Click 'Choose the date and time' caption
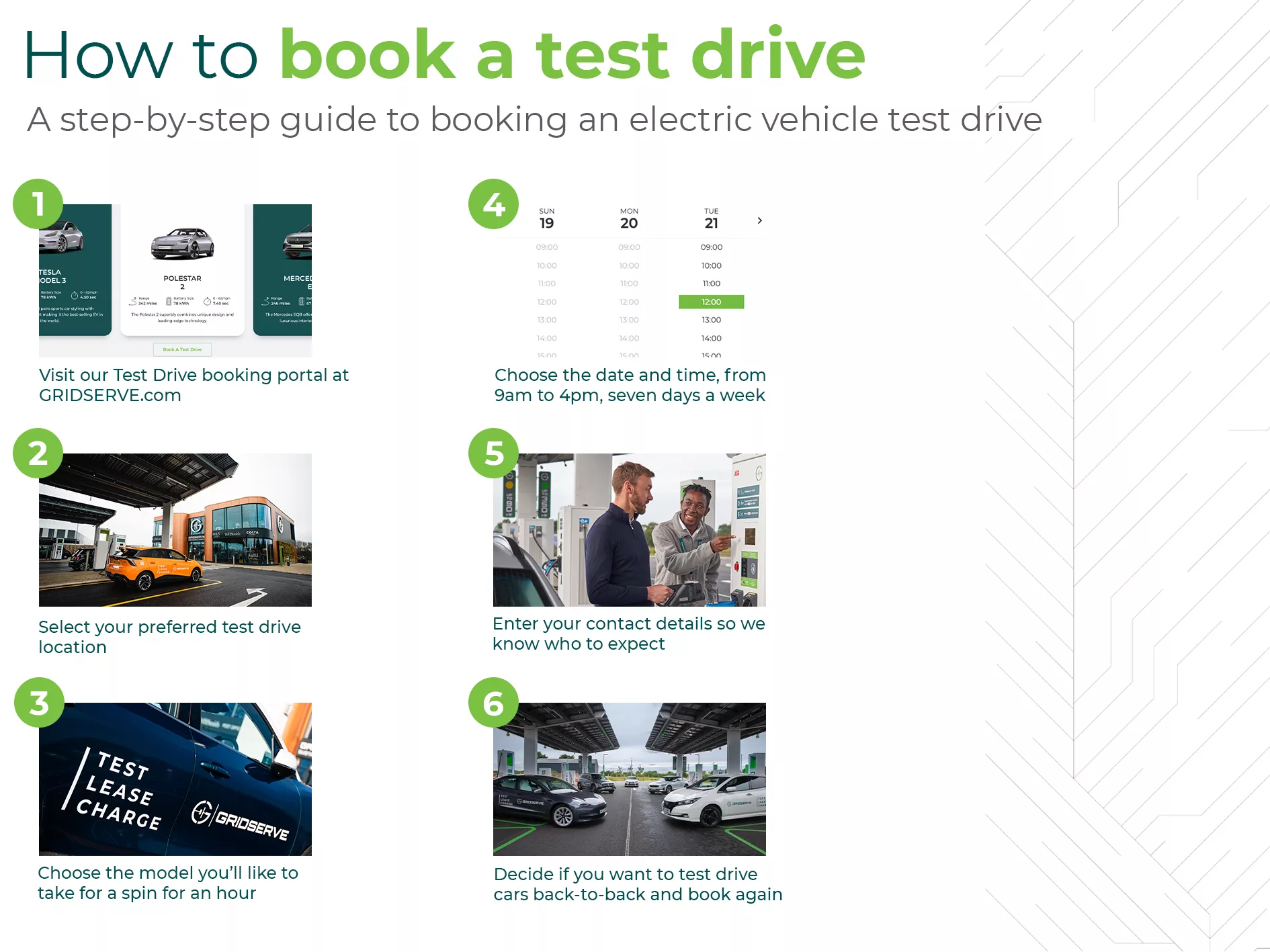 point(630,385)
